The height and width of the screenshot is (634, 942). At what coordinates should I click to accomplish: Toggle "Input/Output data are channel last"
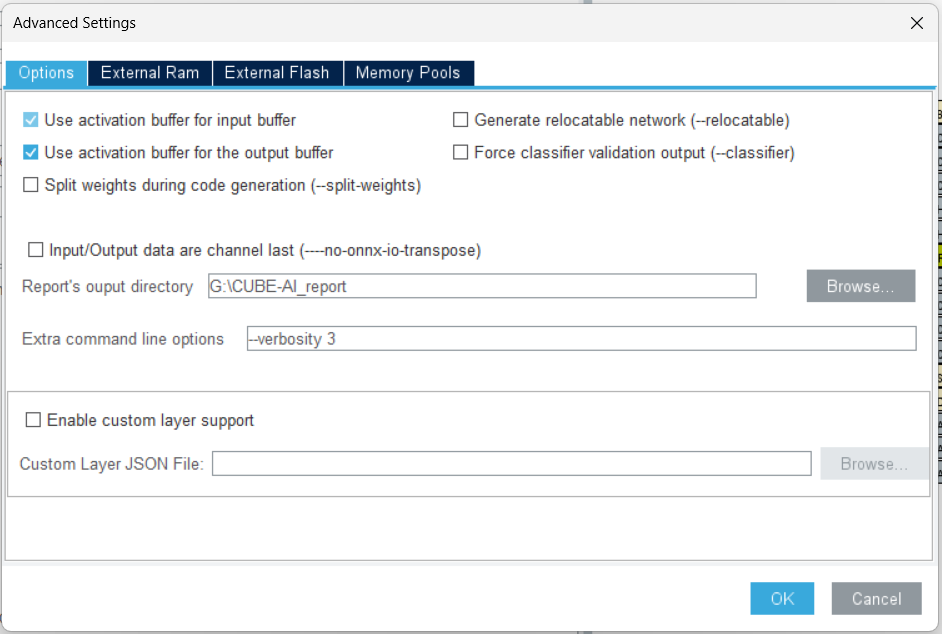pyautogui.click(x=37, y=250)
